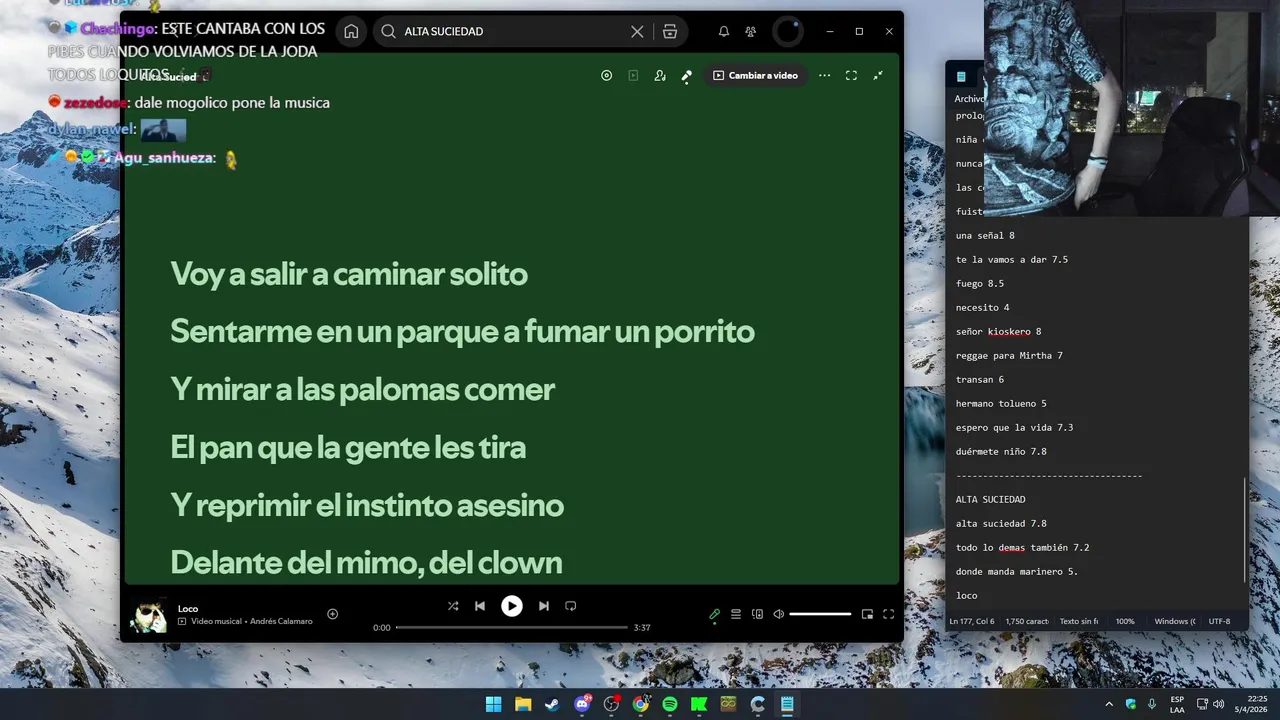Open Kick app from the taskbar
Image resolution: width=1280 pixels, height=720 pixels.
699,704
